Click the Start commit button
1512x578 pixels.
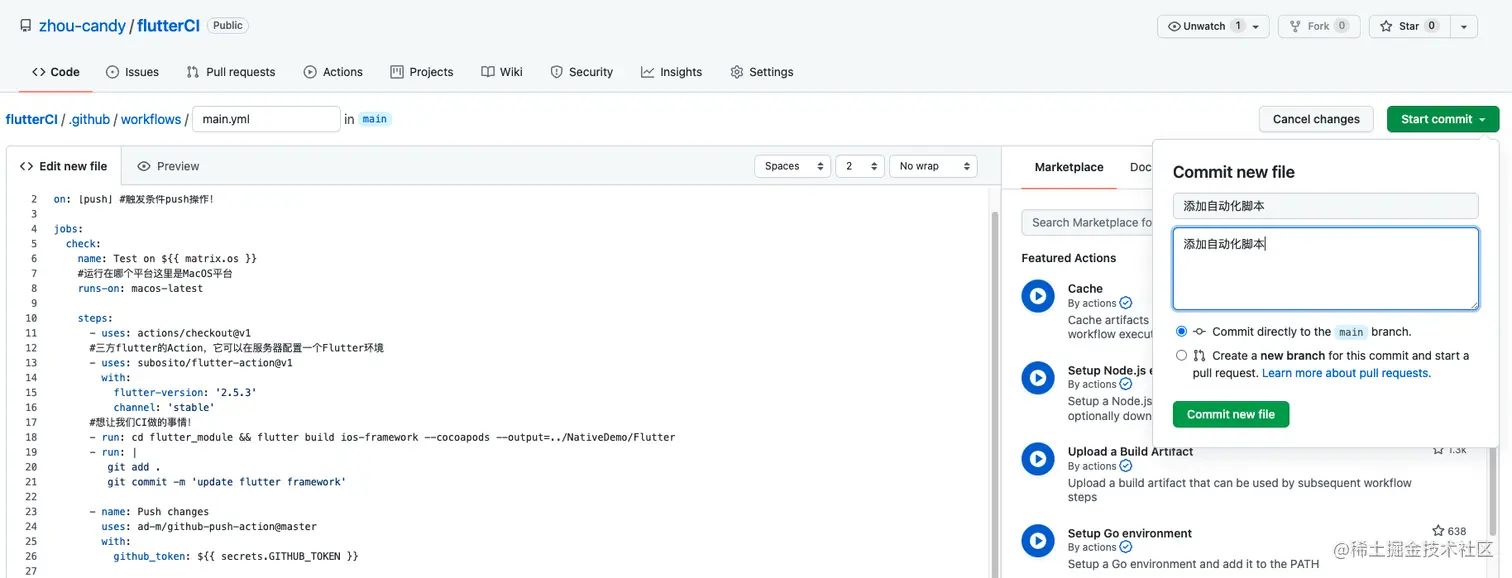coord(1443,119)
